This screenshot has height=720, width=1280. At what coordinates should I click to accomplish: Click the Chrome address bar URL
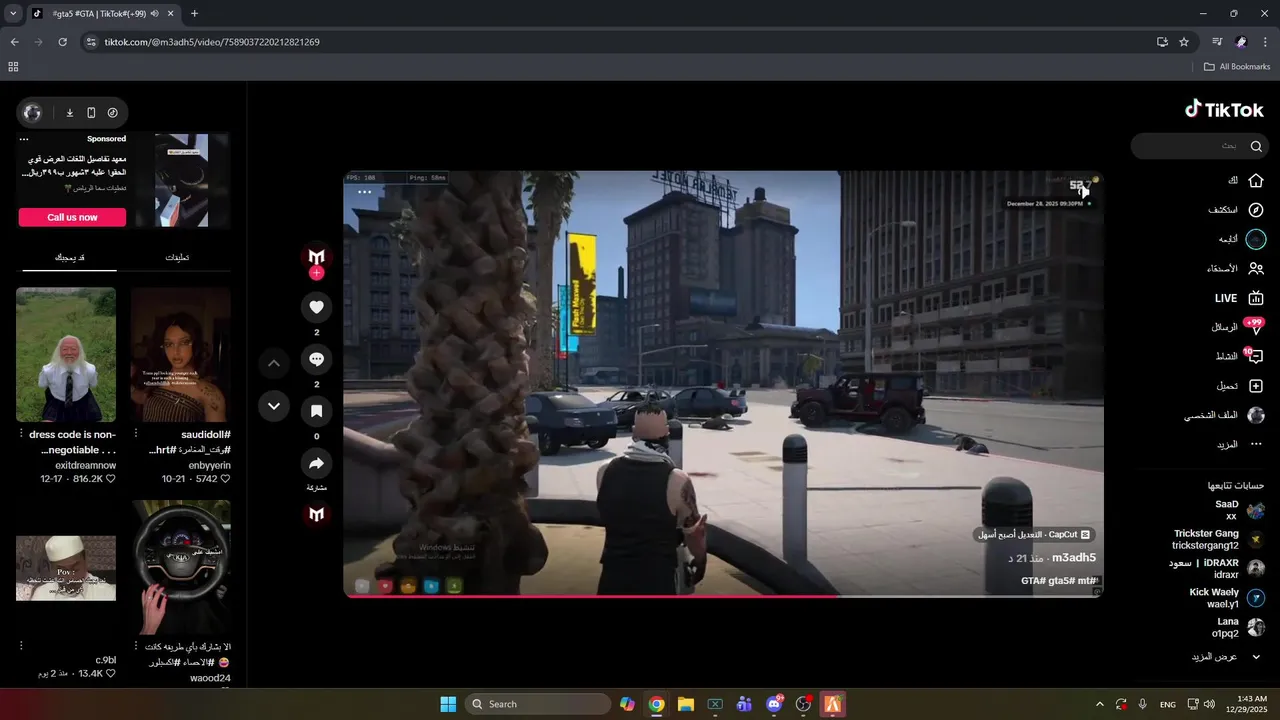212,42
